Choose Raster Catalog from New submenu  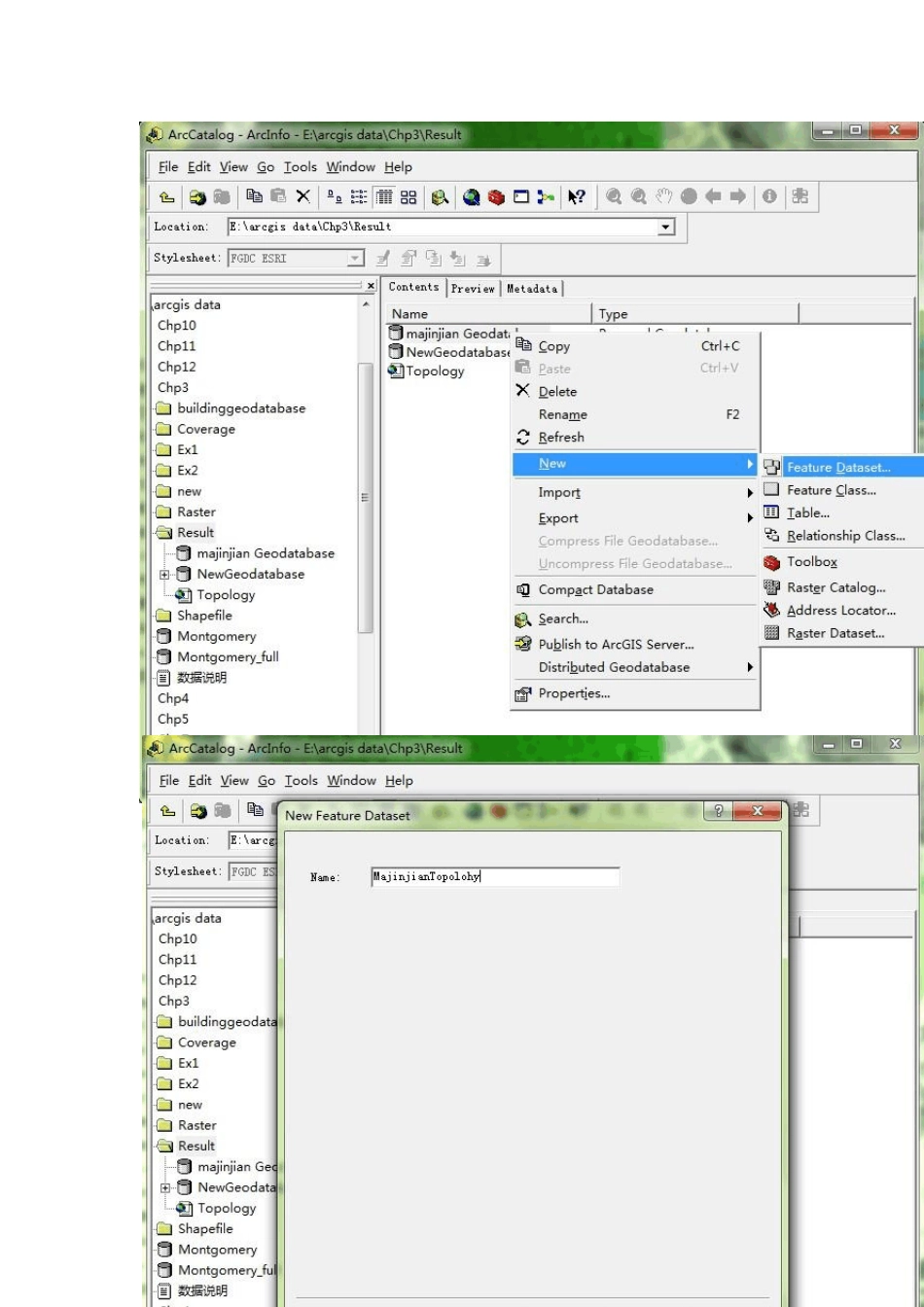tap(835, 587)
